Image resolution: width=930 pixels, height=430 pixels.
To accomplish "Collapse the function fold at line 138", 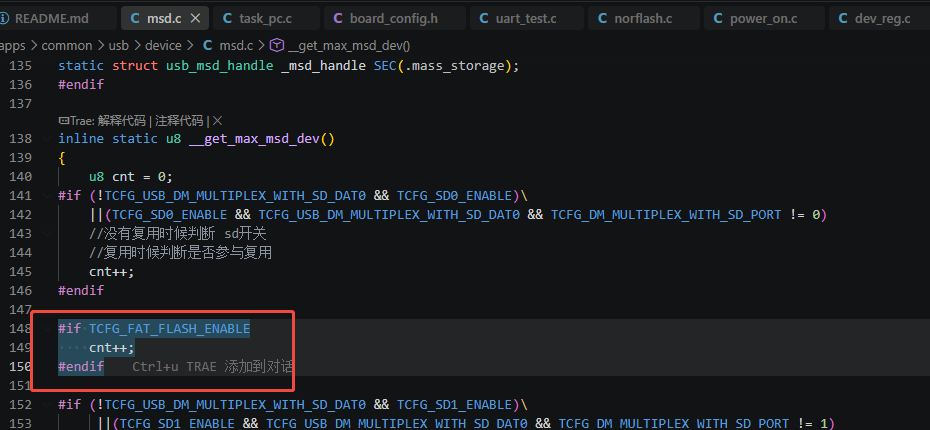I will 47,139.
